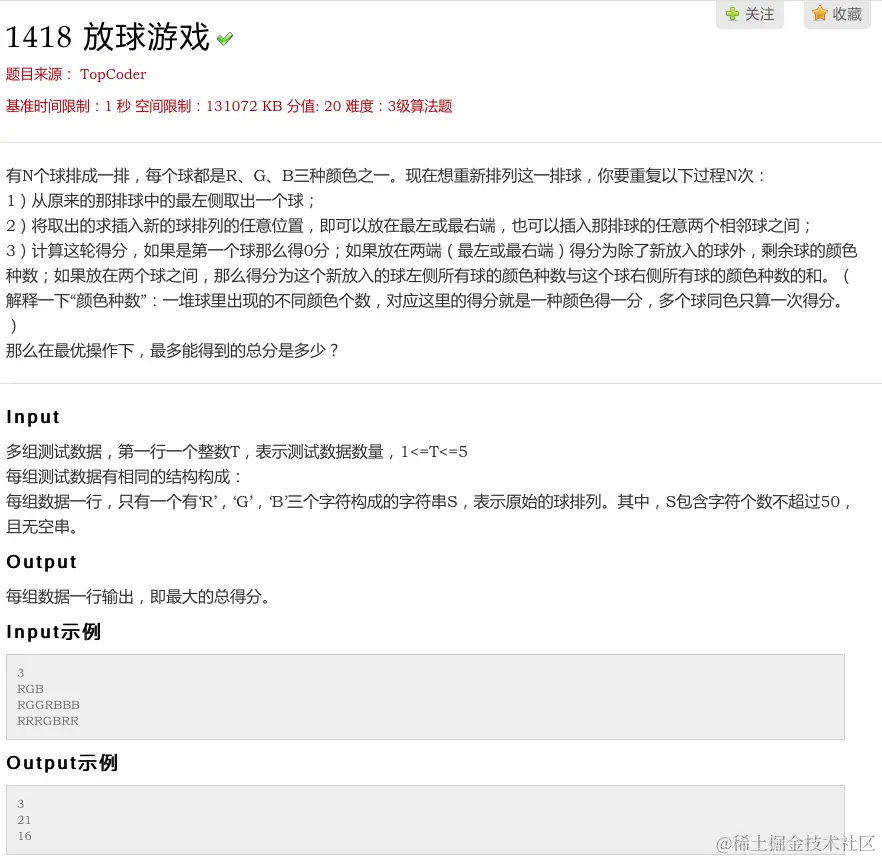
Task: Click the 难度：3级算法题 text
Action: click(x=399, y=106)
